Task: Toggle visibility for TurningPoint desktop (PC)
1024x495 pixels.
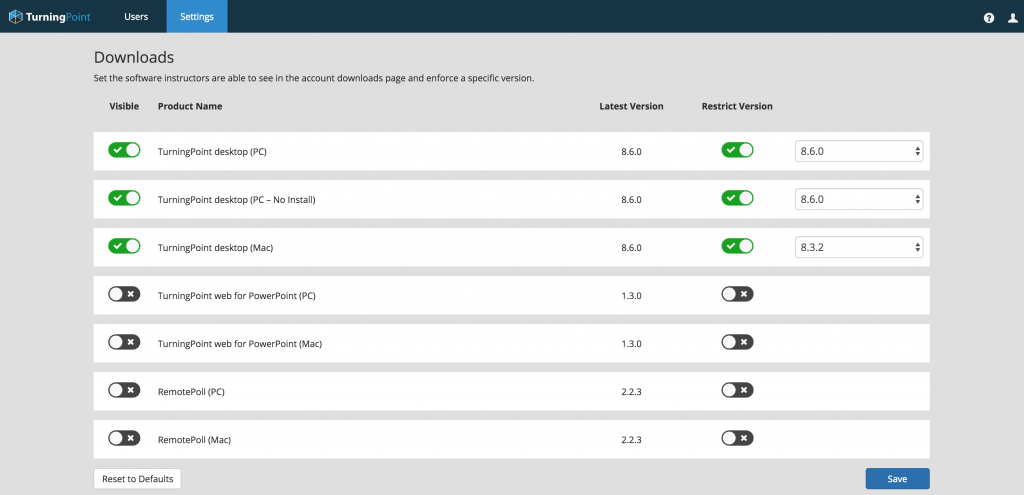Action: (x=124, y=150)
